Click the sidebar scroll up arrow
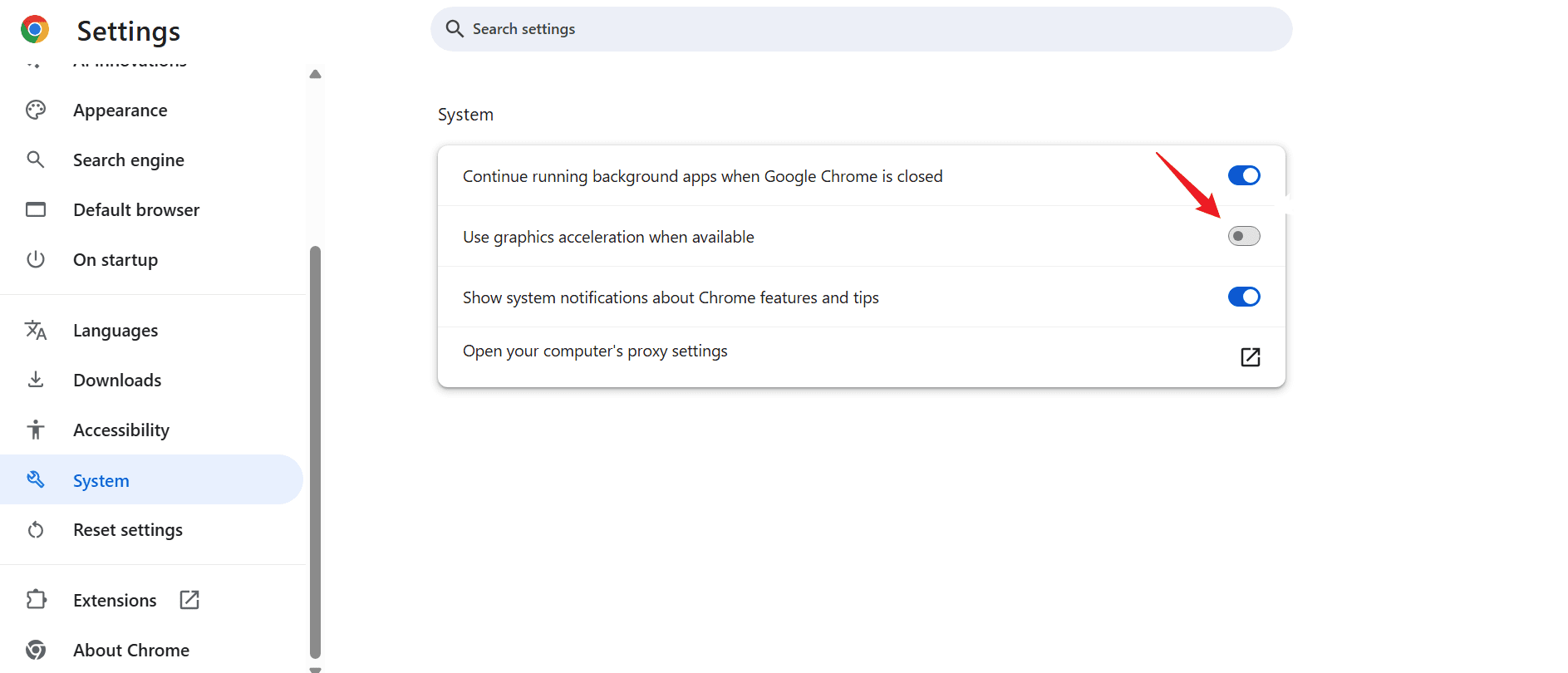 coord(315,74)
